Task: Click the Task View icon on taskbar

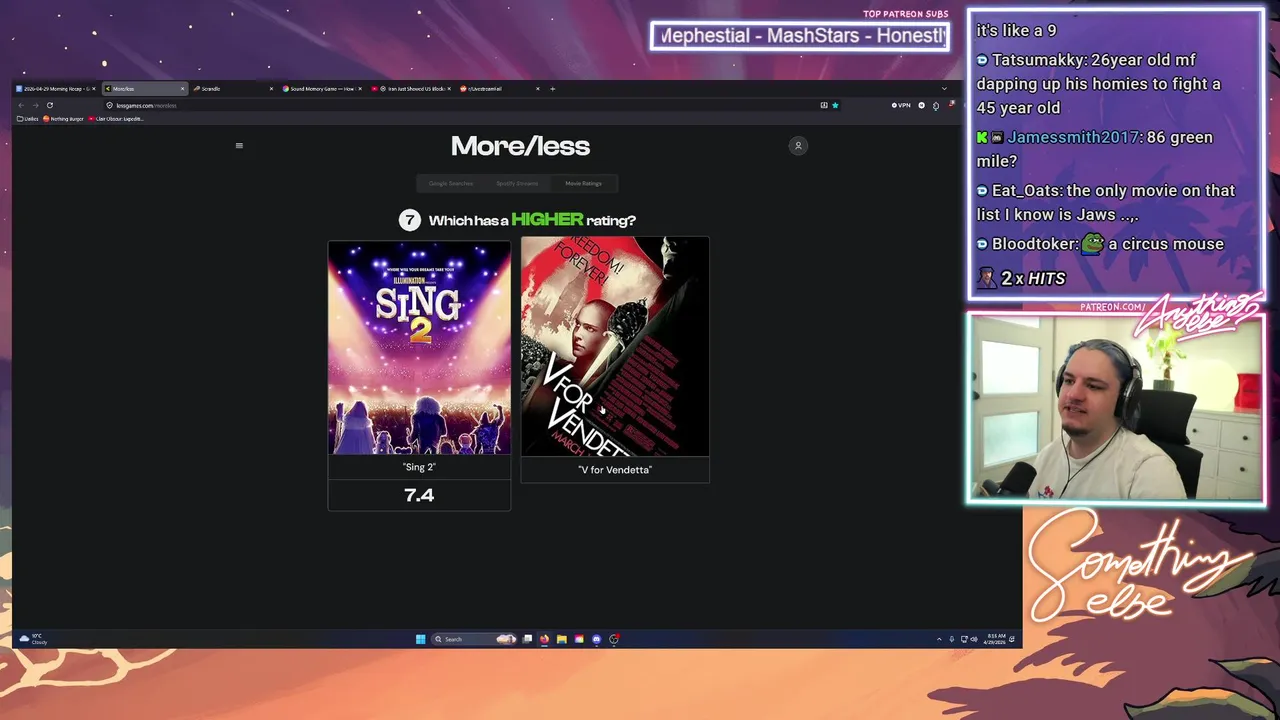Action: [x=527, y=639]
